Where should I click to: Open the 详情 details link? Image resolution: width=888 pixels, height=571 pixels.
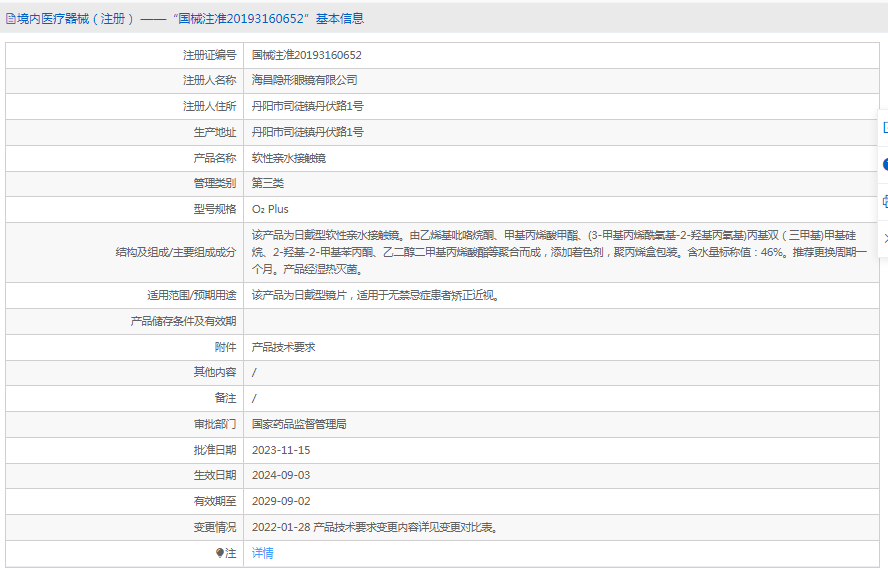[x=262, y=553]
